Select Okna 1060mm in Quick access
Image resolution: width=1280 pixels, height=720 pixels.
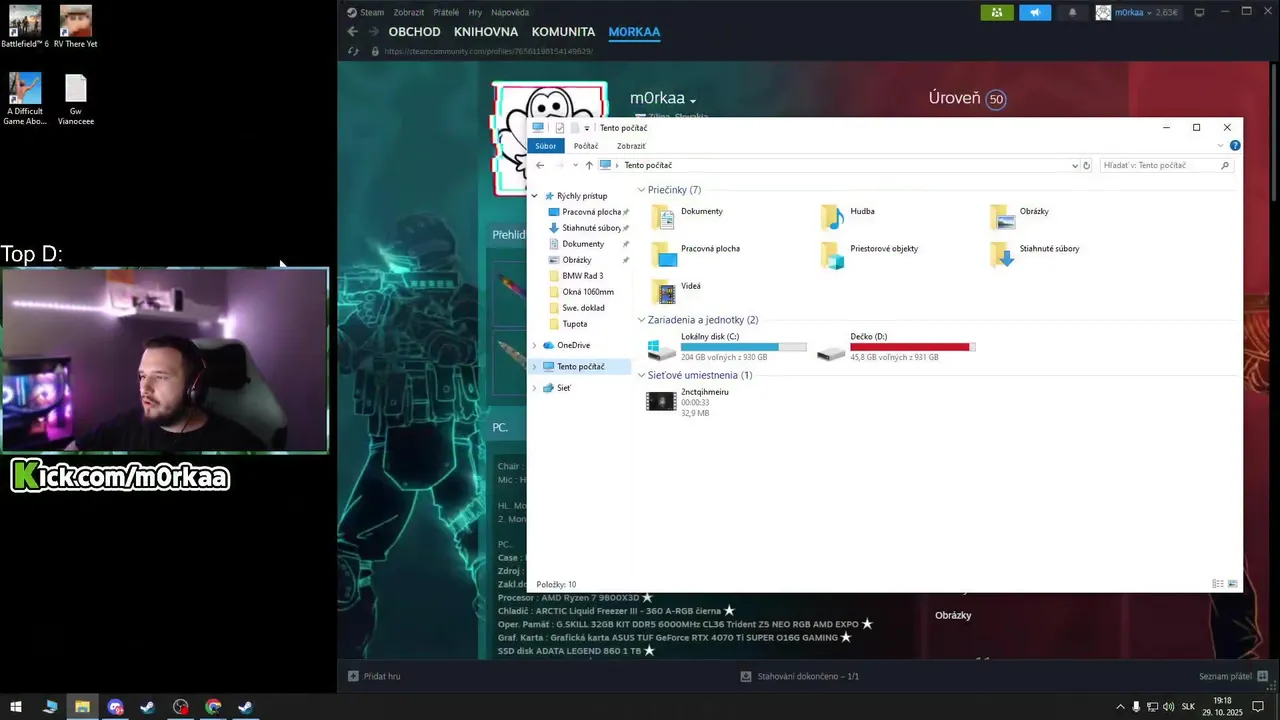pyautogui.click(x=587, y=292)
